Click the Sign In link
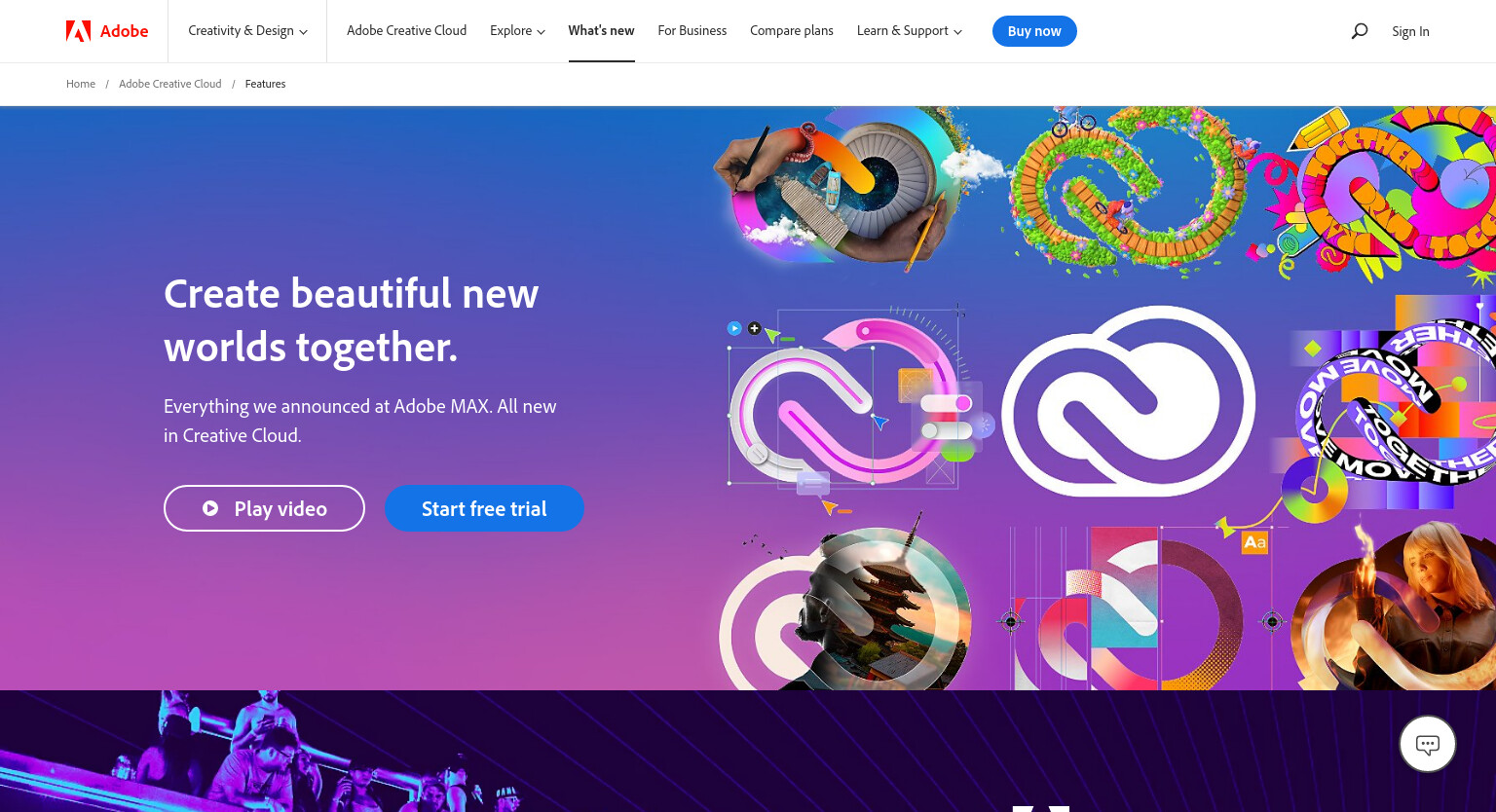Image resolution: width=1496 pixels, height=812 pixels. (x=1410, y=31)
